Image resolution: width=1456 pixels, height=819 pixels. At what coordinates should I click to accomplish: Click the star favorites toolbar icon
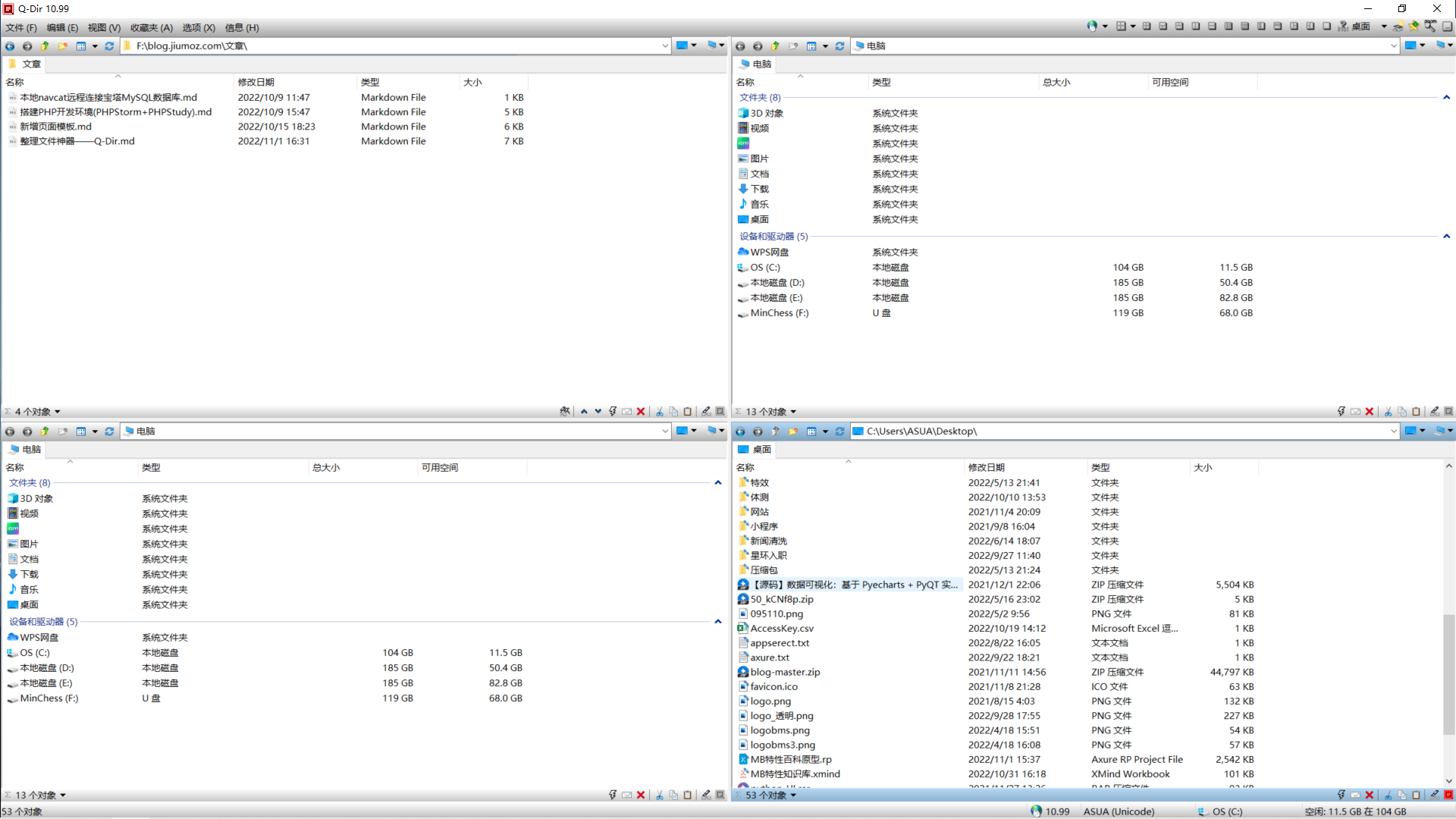[1414, 27]
